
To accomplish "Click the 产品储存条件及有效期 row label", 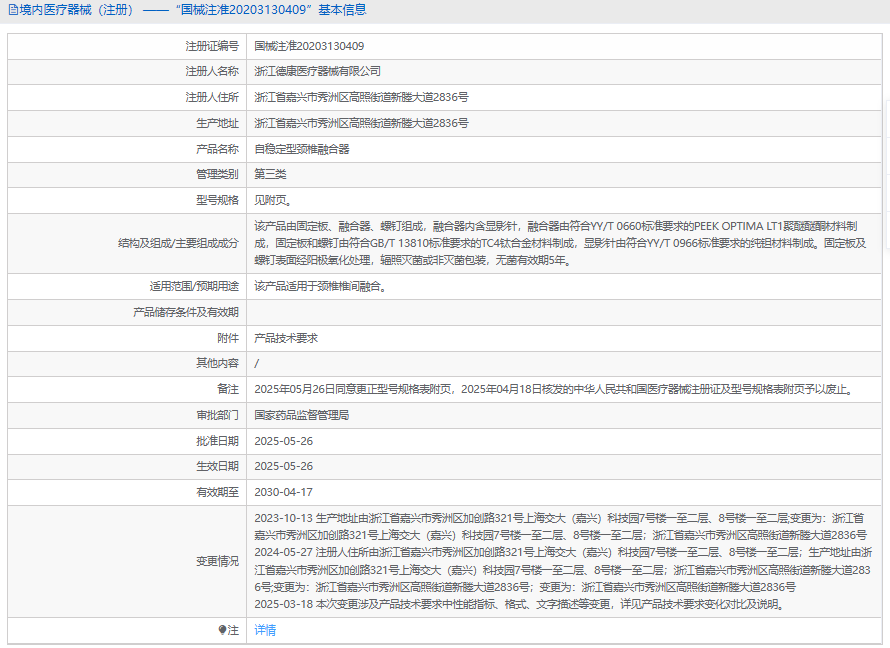I will point(186,312).
